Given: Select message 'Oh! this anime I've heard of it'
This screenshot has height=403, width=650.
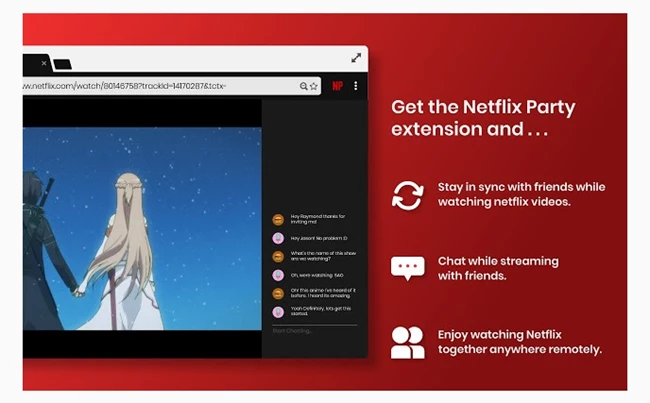Looking at the screenshot, I should click(x=323, y=293).
